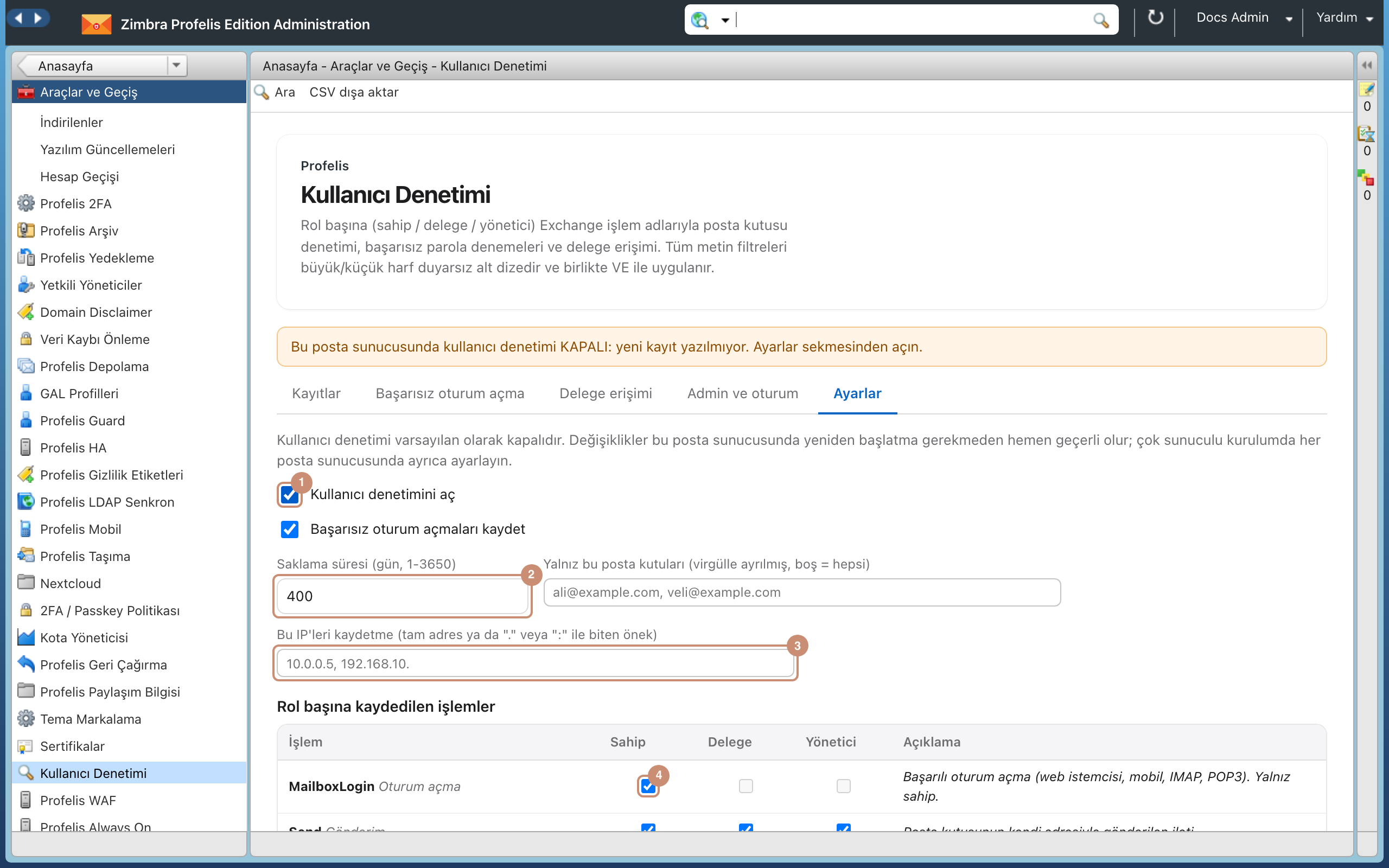The width and height of the screenshot is (1389, 868).
Task: Click the excluded IP addresses field
Action: (x=535, y=663)
